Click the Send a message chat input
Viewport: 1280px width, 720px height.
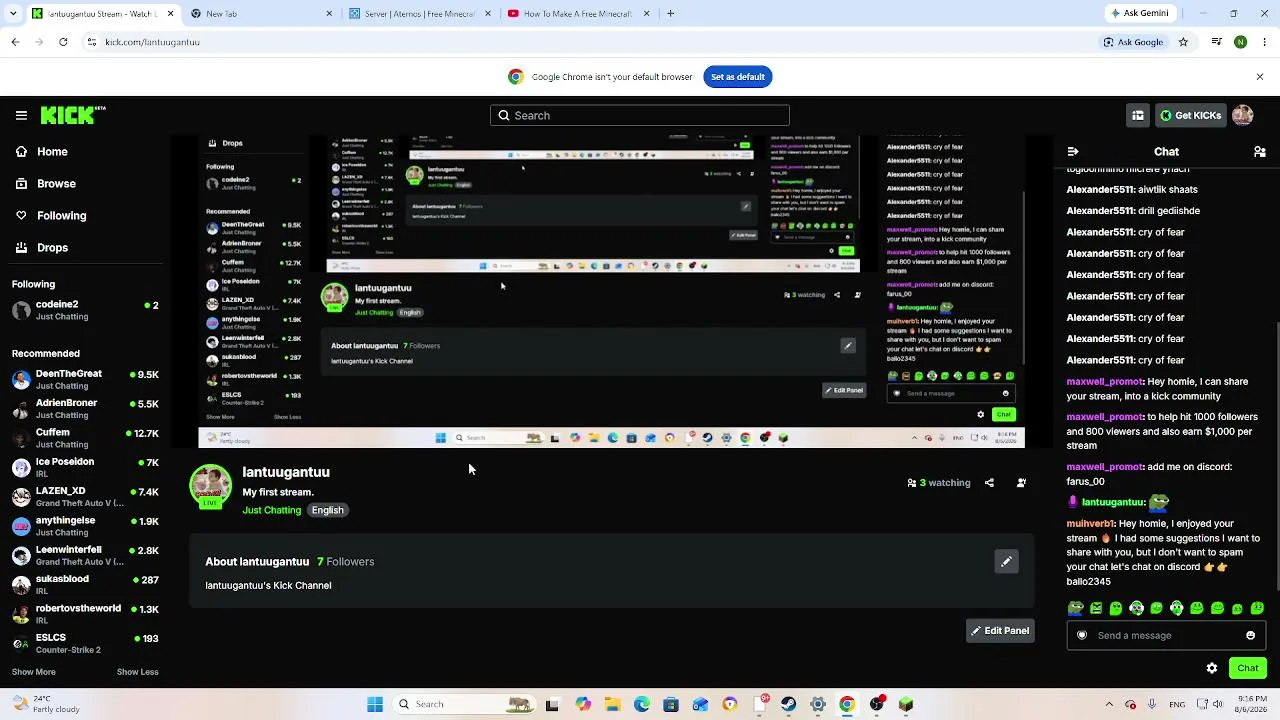click(x=1166, y=635)
